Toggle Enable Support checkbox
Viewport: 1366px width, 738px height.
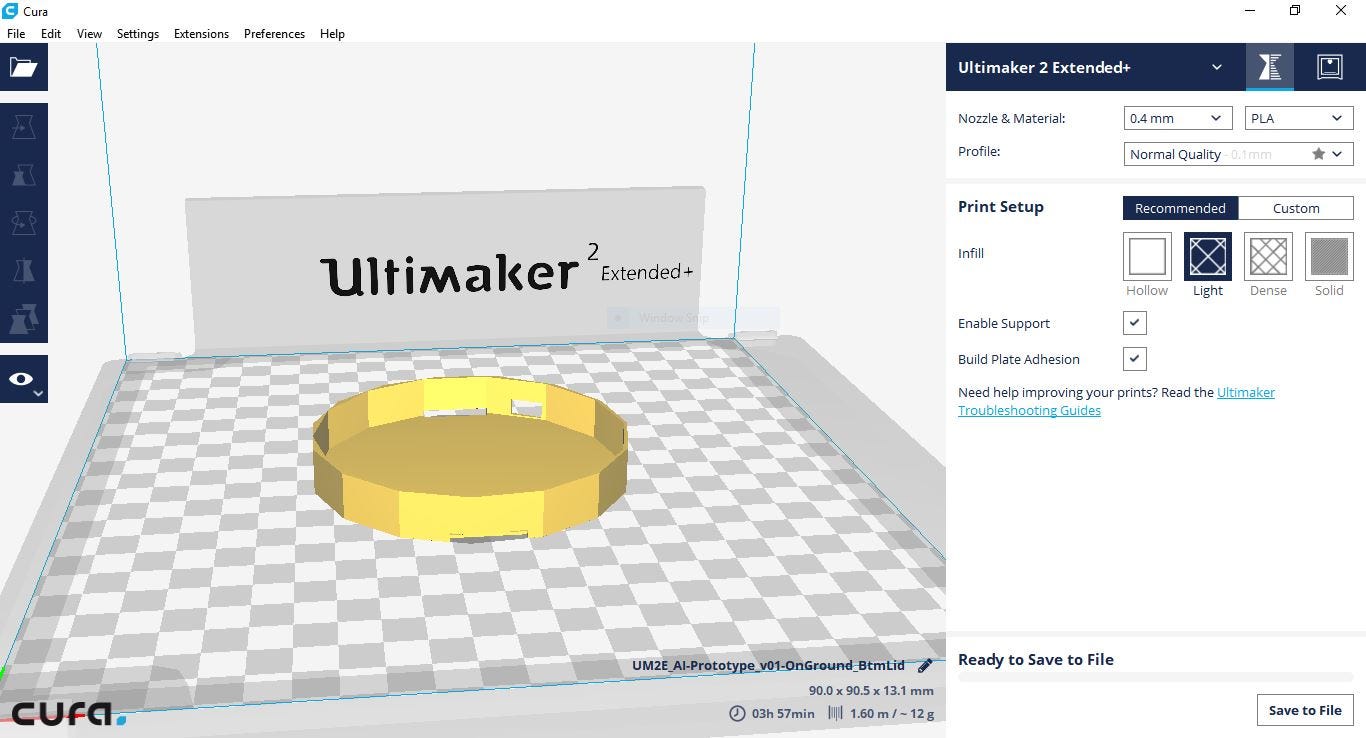coord(1134,323)
